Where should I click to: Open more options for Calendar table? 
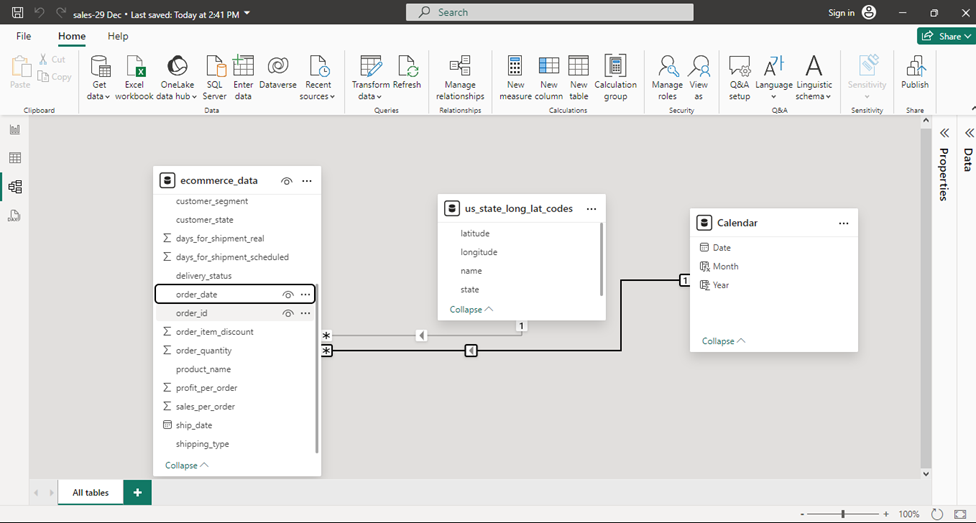pyautogui.click(x=843, y=223)
